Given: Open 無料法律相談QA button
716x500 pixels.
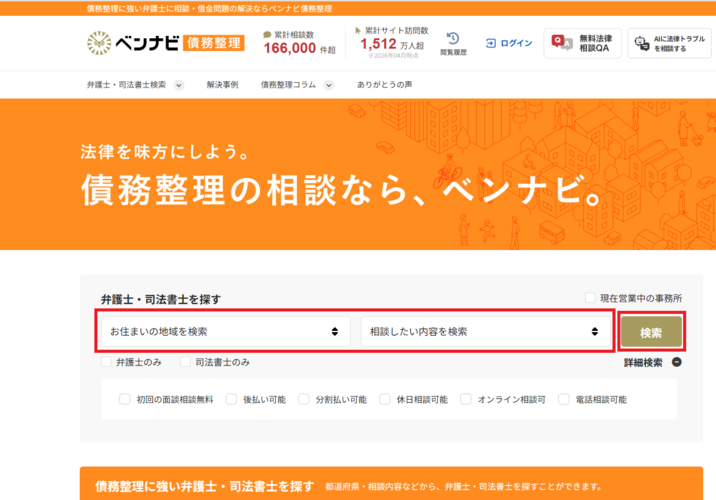Looking at the screenshot, I should [582, 43].
